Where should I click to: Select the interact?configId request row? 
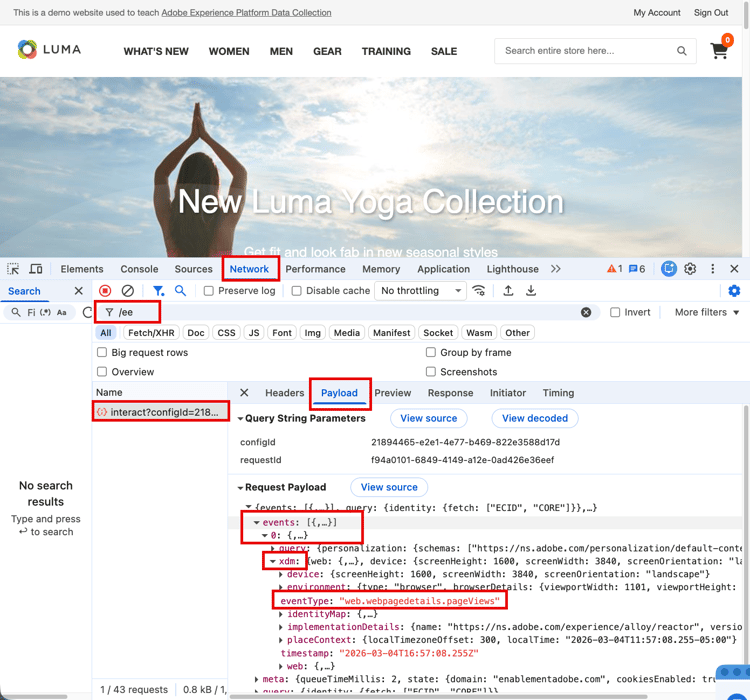tap(160, 412)
